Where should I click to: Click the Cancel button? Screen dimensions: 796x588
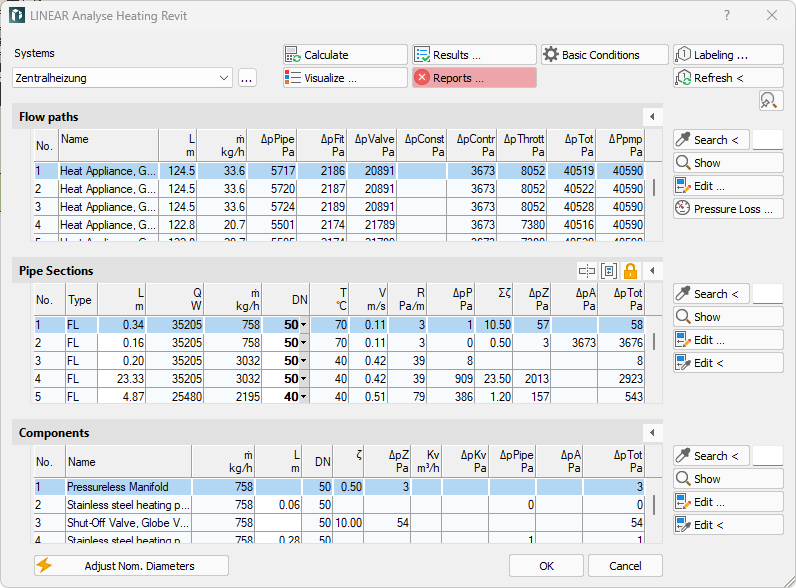click(x=625, y=566)
